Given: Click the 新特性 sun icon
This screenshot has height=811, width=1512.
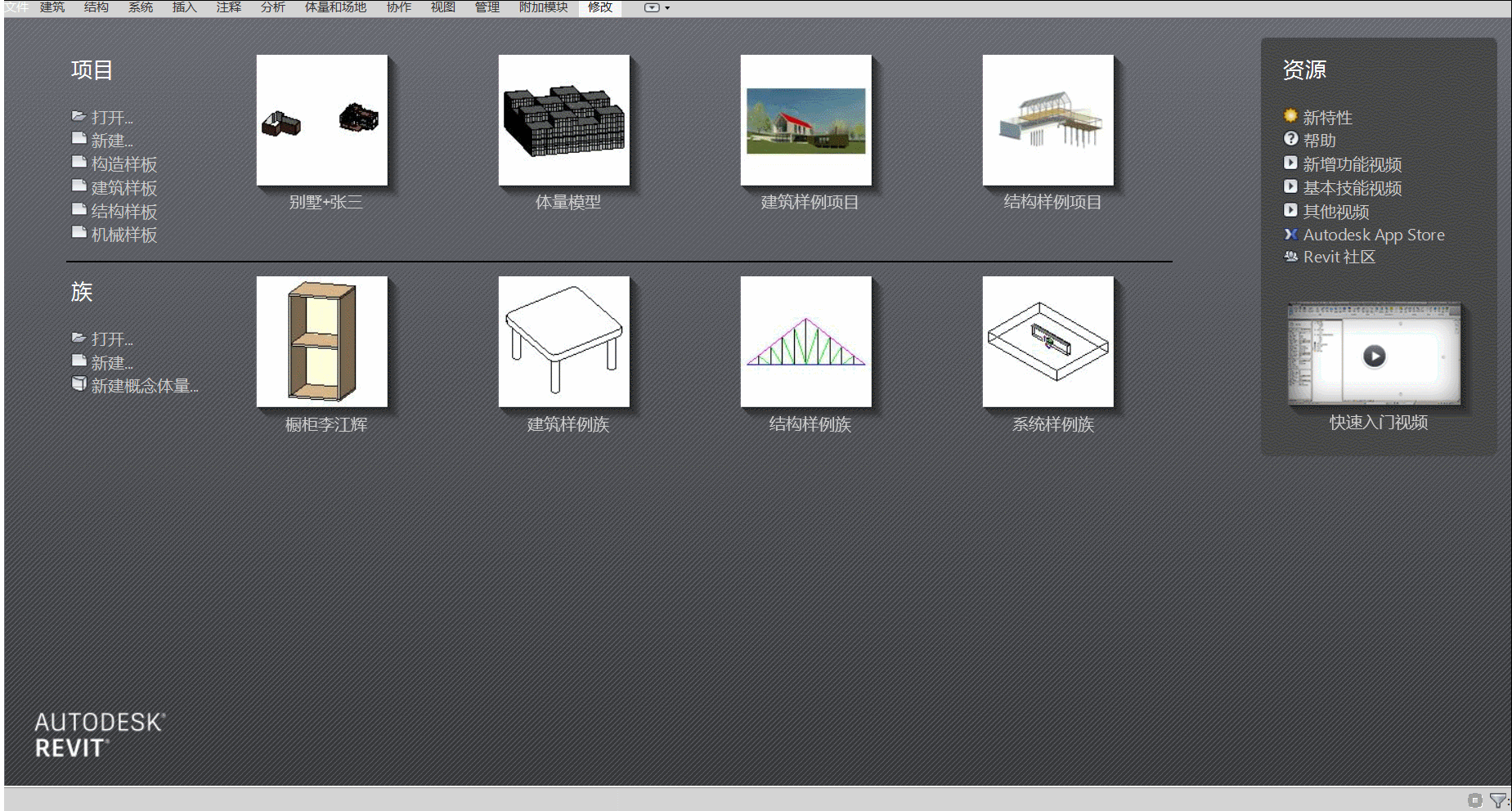Looking at the screenshot, I should pos(1290,116).
